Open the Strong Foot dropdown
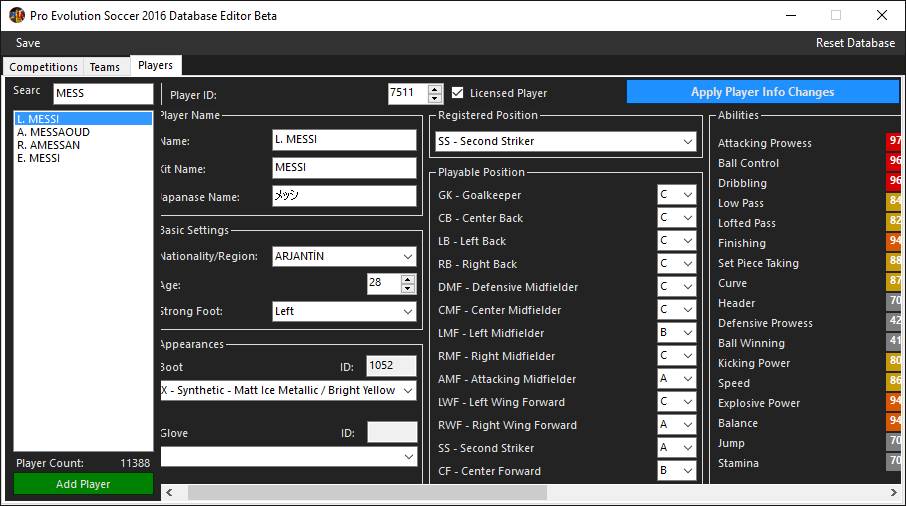Image resolution: width=906 pixels, height=506 pixels. coord(344,311)
